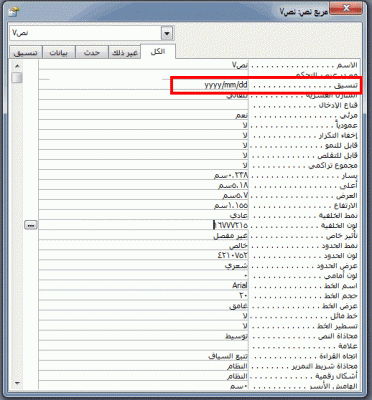This screenshot has width=372, height=400.
Task: Click the قابل للنمو value field
Action: pyautogui.click(x=143, y=145)
